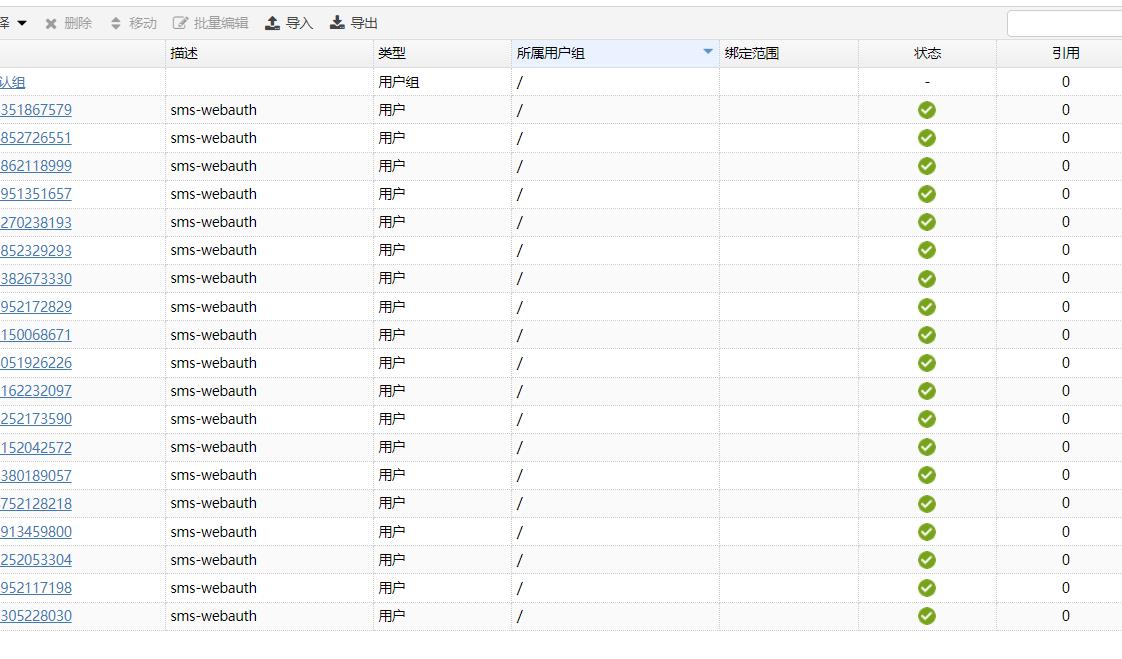Open user link 252173590
This screenshot has width=1122, height=659.
(x=36, y=419)
